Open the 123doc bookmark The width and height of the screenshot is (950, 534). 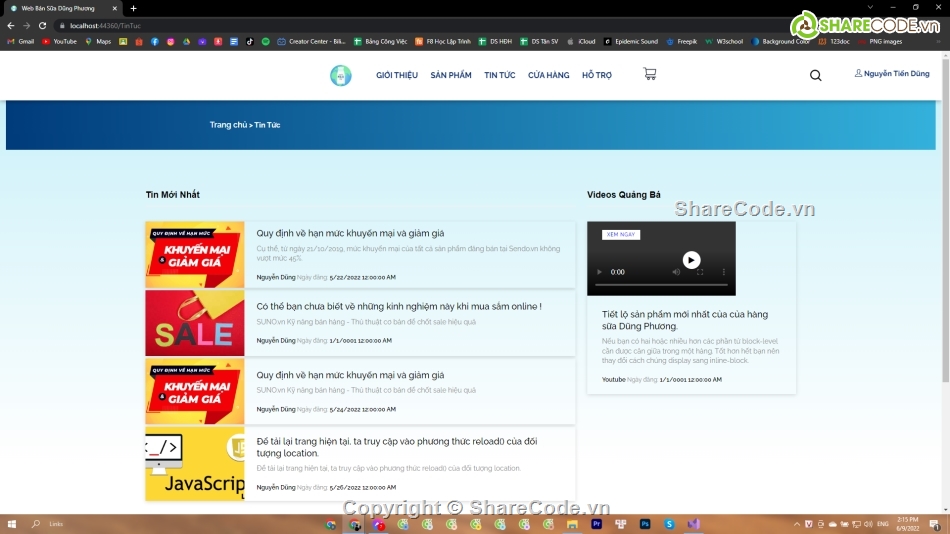point(834,42)
